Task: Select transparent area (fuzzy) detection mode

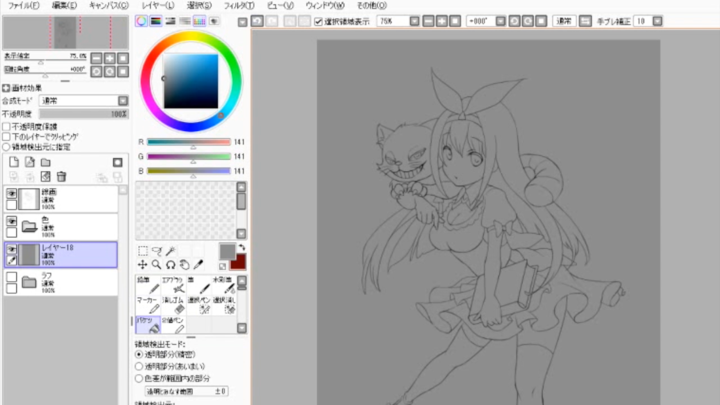Action: click(139, 366)
